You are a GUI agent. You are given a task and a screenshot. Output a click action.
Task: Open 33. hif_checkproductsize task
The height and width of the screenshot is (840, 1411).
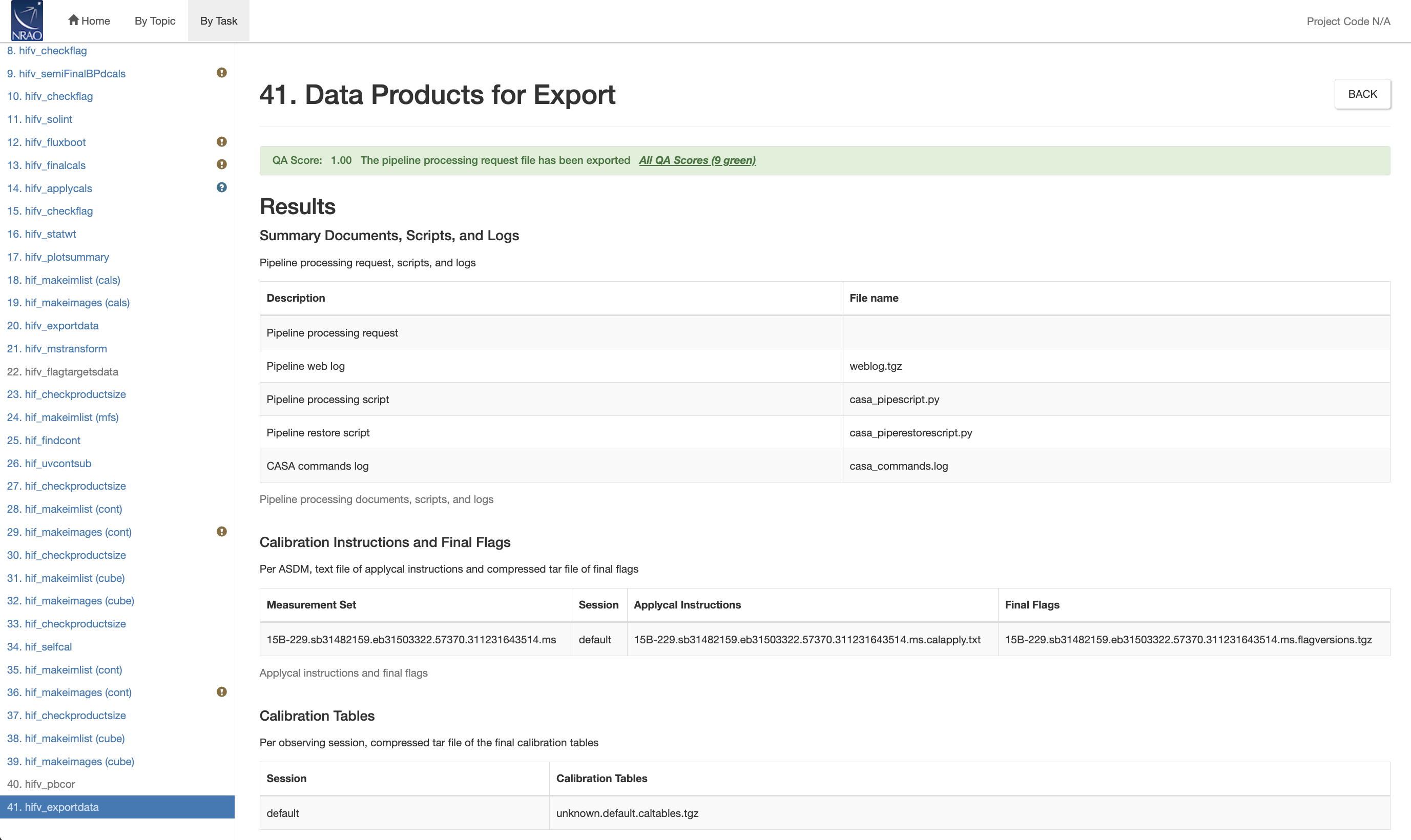pos(66,624)
